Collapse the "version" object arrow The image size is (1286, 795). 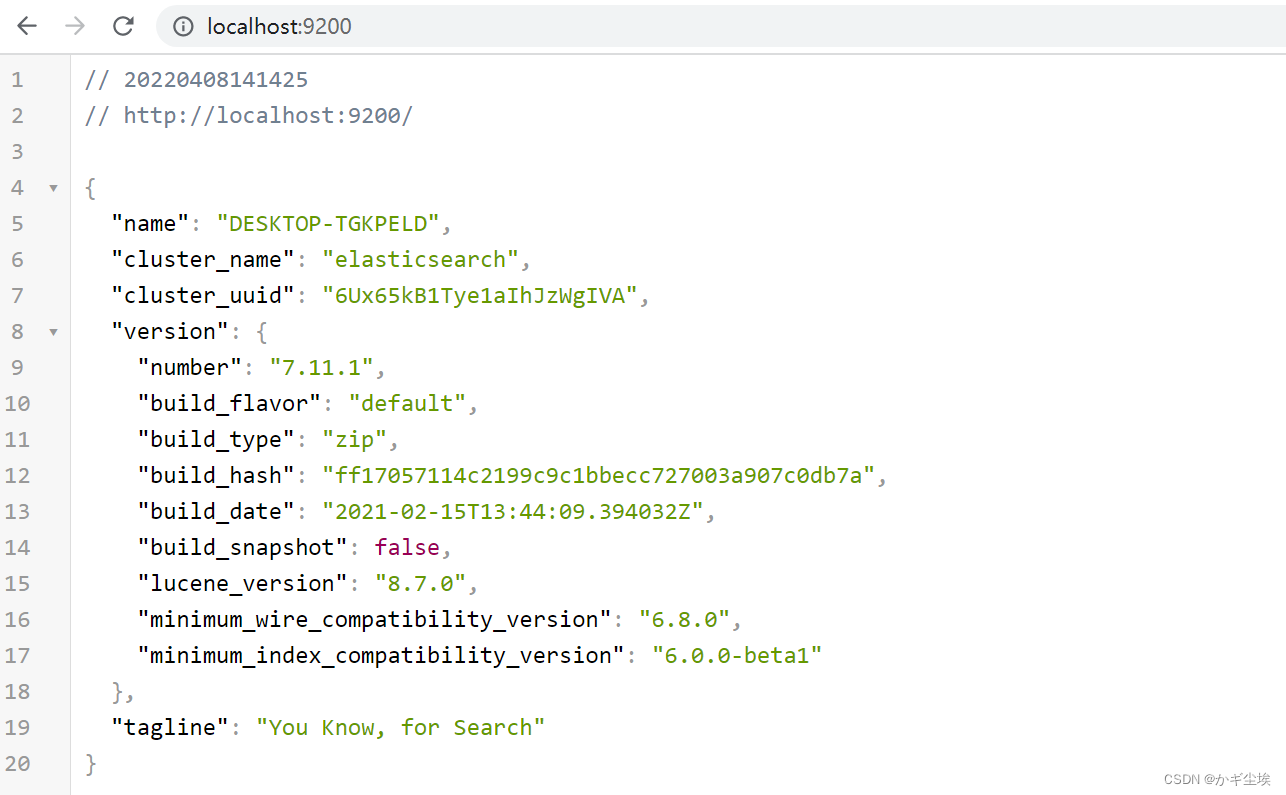pyautogui.click(x=53, y=332)
